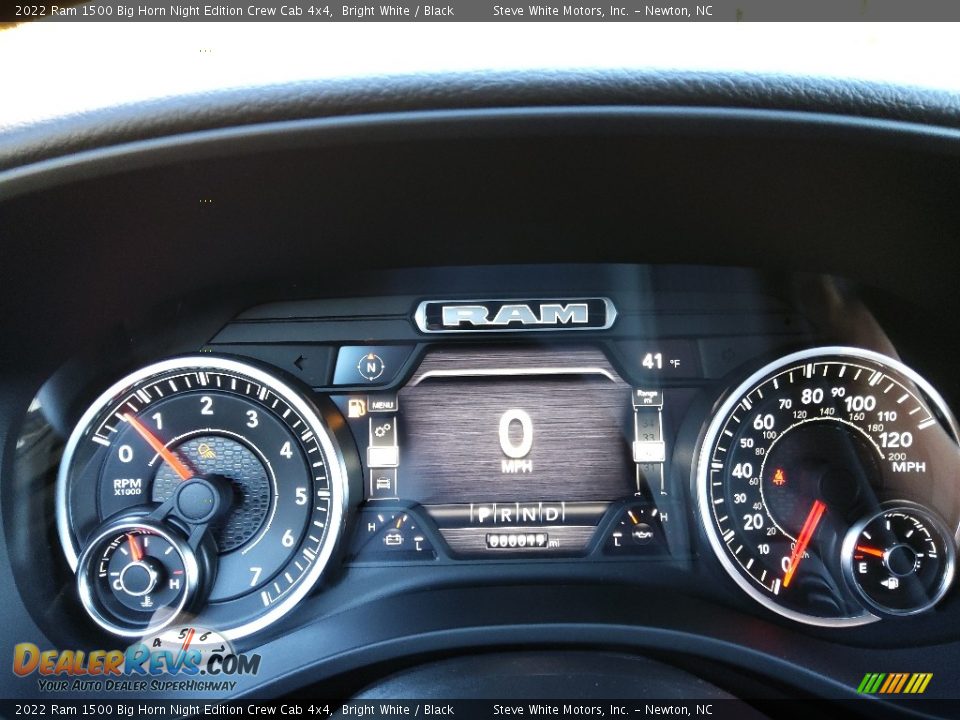Select the low fuel warning icon
This screenshot has height=720, width=960.
click(x=356, y=407)
